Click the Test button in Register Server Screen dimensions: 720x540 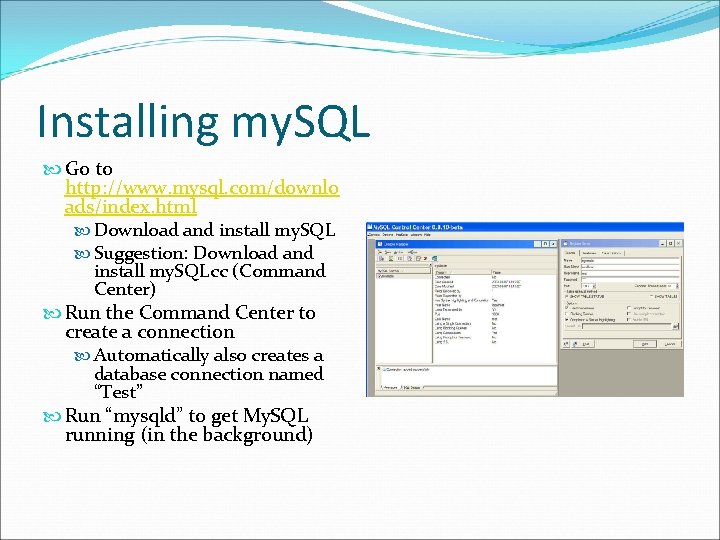582,344
